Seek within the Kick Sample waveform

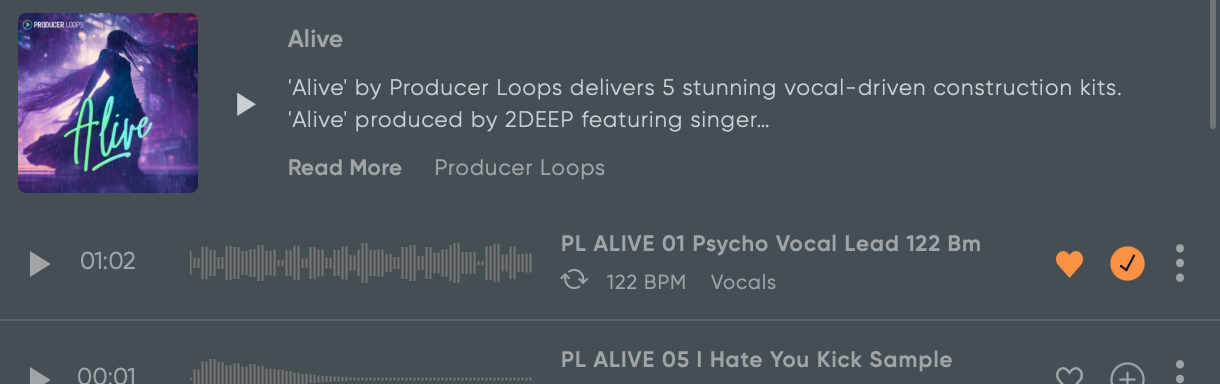[361, 373]
